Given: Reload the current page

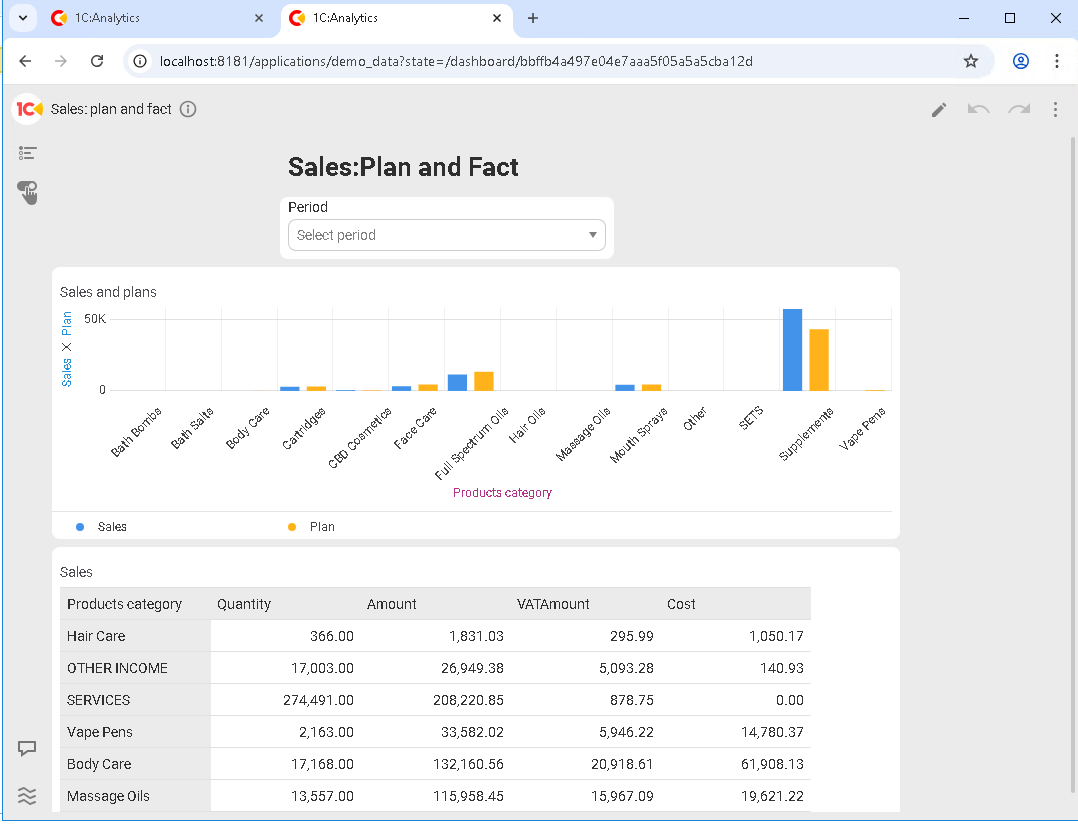Looking at the screenshot, I should (97, 61).
